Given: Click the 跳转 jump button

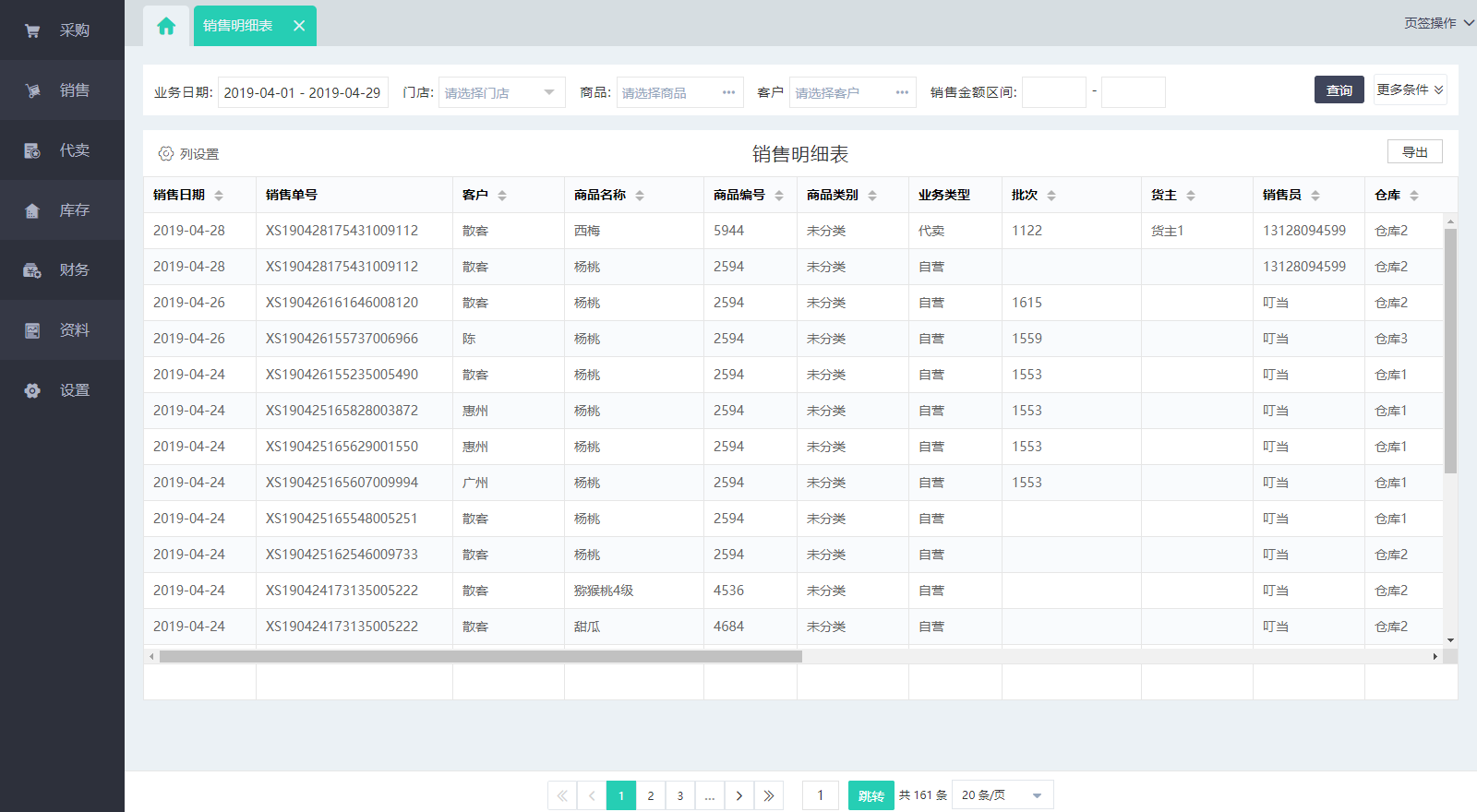Looking at the screenshot, I should tap(871, 795).
